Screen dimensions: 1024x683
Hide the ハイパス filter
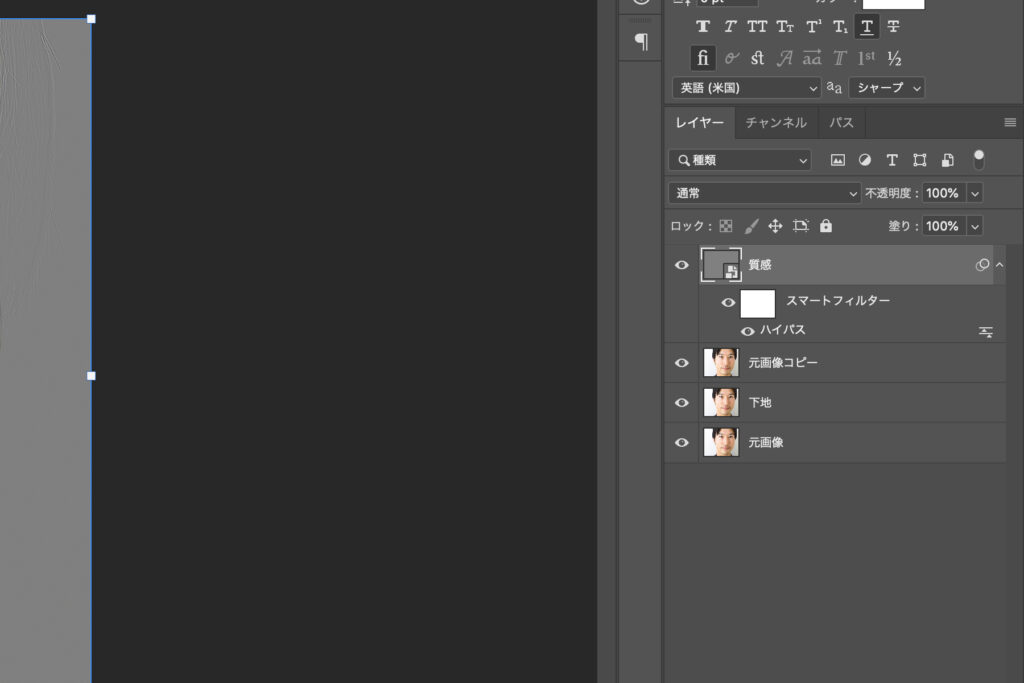(x=747, y=332)
